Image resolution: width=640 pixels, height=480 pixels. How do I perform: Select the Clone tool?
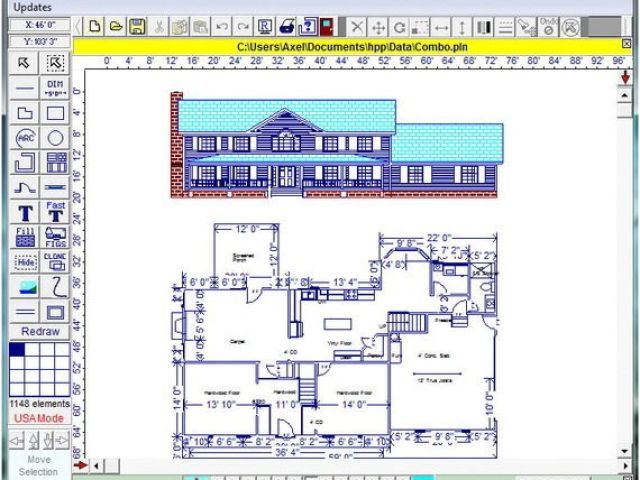point(55,262)
